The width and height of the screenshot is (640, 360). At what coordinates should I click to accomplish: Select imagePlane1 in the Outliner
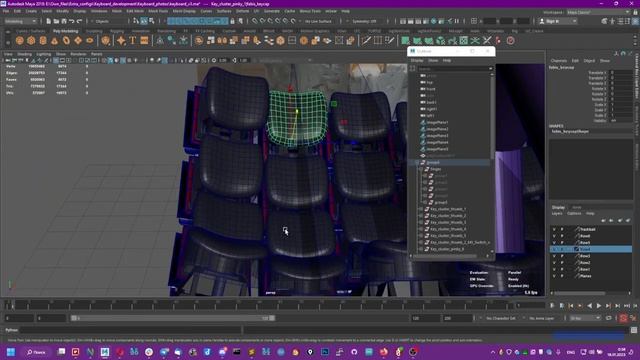pos(437,122)
